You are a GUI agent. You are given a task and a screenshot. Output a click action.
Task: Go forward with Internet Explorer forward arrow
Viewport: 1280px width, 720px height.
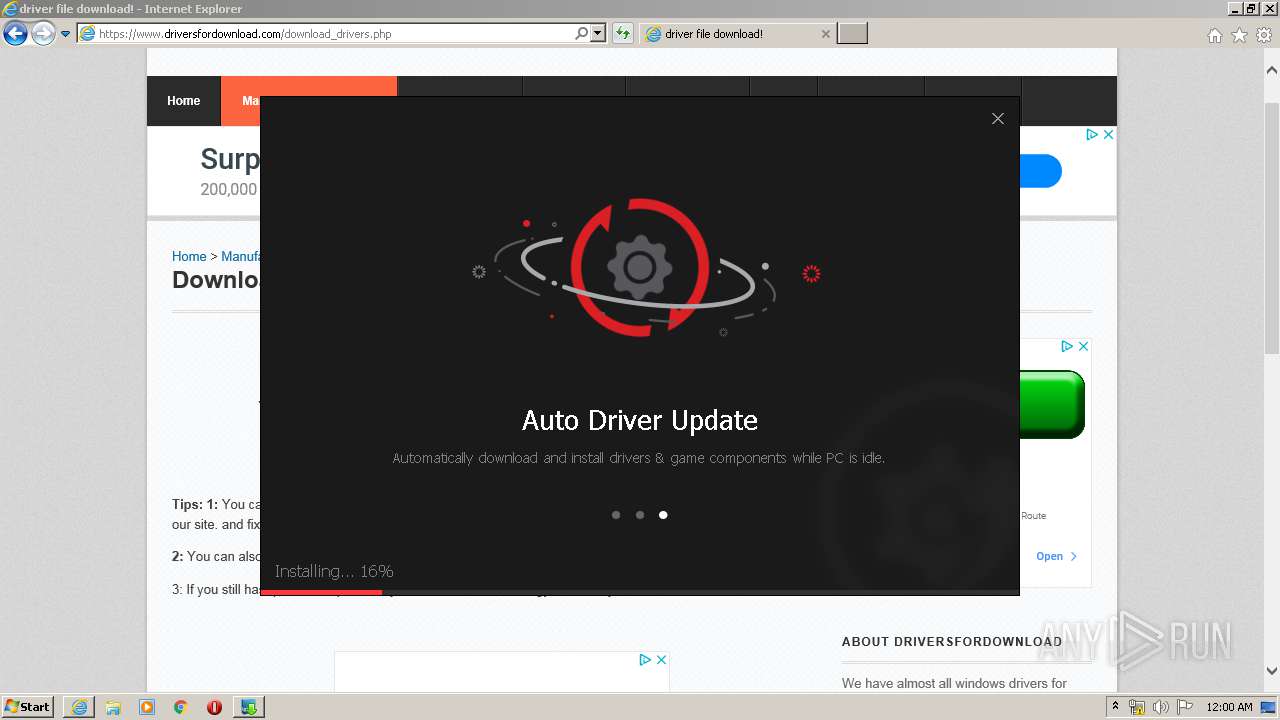[x=43, y=34]
